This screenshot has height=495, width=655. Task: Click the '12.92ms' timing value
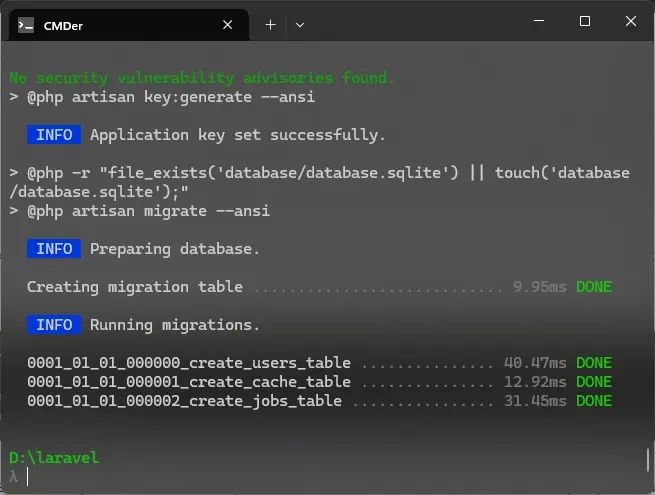tap(535, 382)
